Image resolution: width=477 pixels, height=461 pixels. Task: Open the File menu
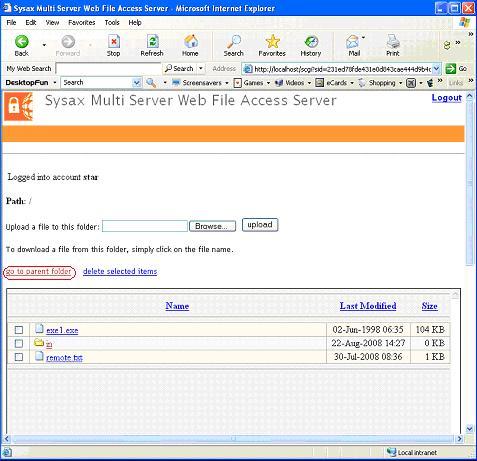(11, 22)
